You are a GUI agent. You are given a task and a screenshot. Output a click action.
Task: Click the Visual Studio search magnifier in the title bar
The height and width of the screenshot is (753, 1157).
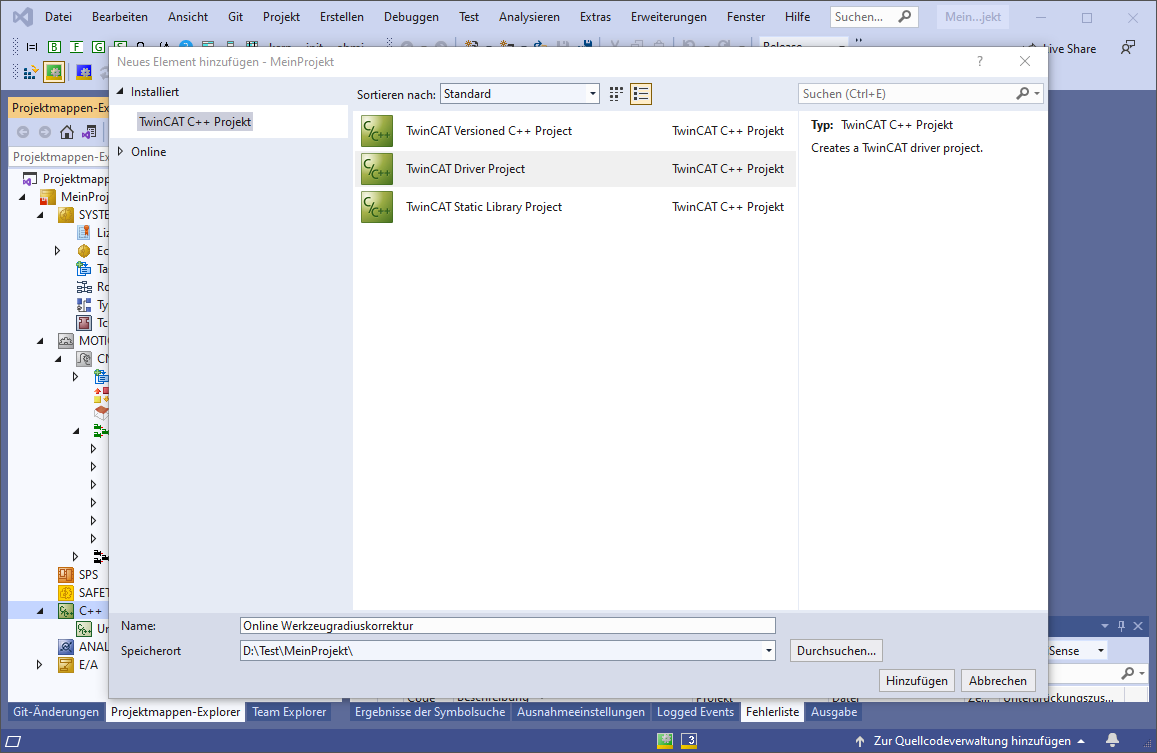[905, 16]
